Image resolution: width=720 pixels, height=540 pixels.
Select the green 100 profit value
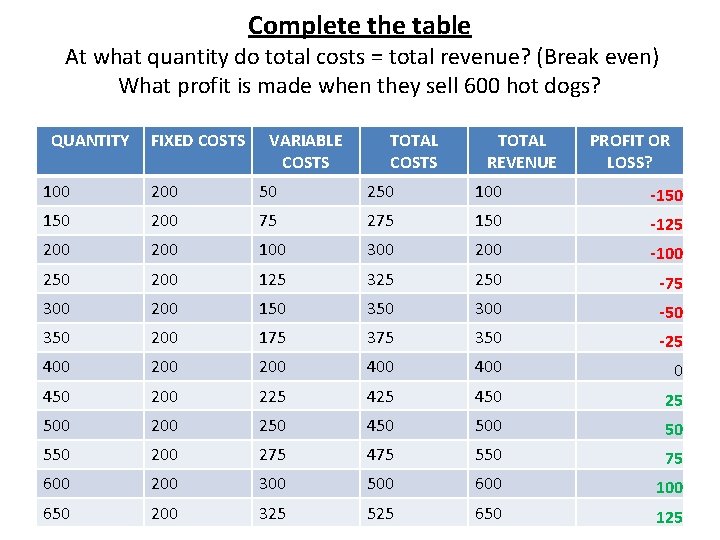pos(668,487)
